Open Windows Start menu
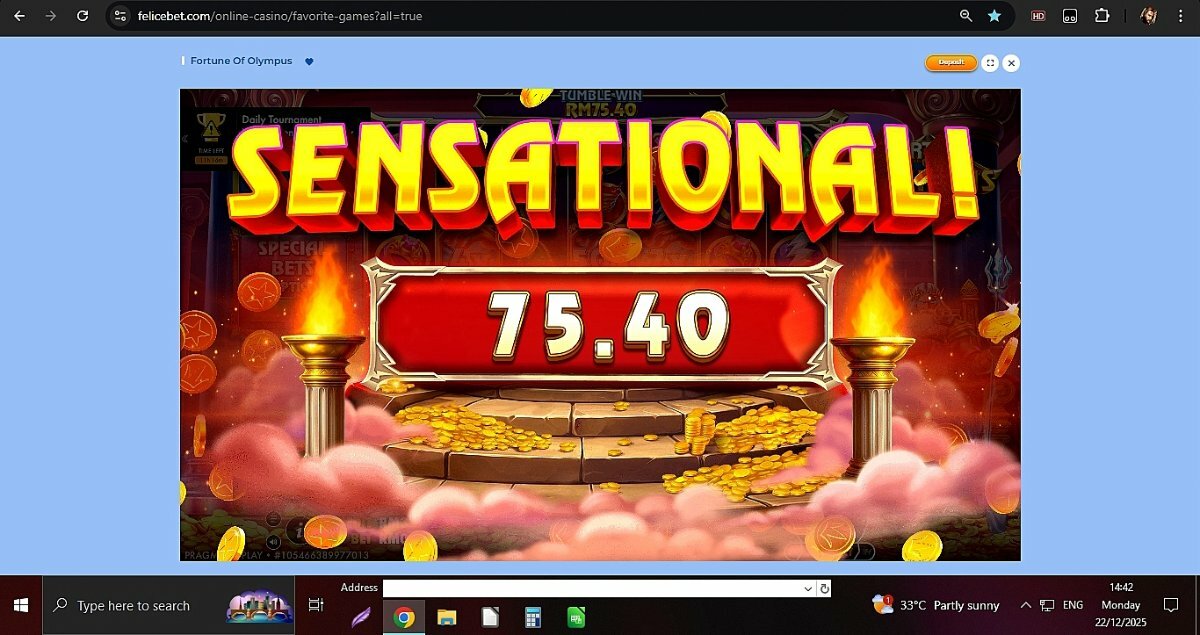Viewport: 1200px width, 635px height. pyautogui.click(x=21, y=606)
